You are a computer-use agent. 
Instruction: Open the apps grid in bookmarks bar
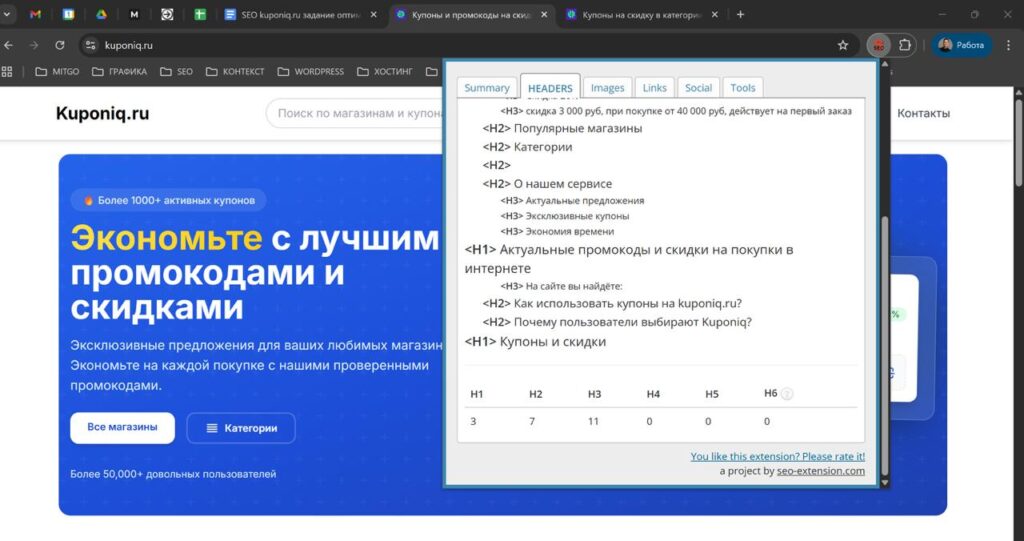point(8,72)
